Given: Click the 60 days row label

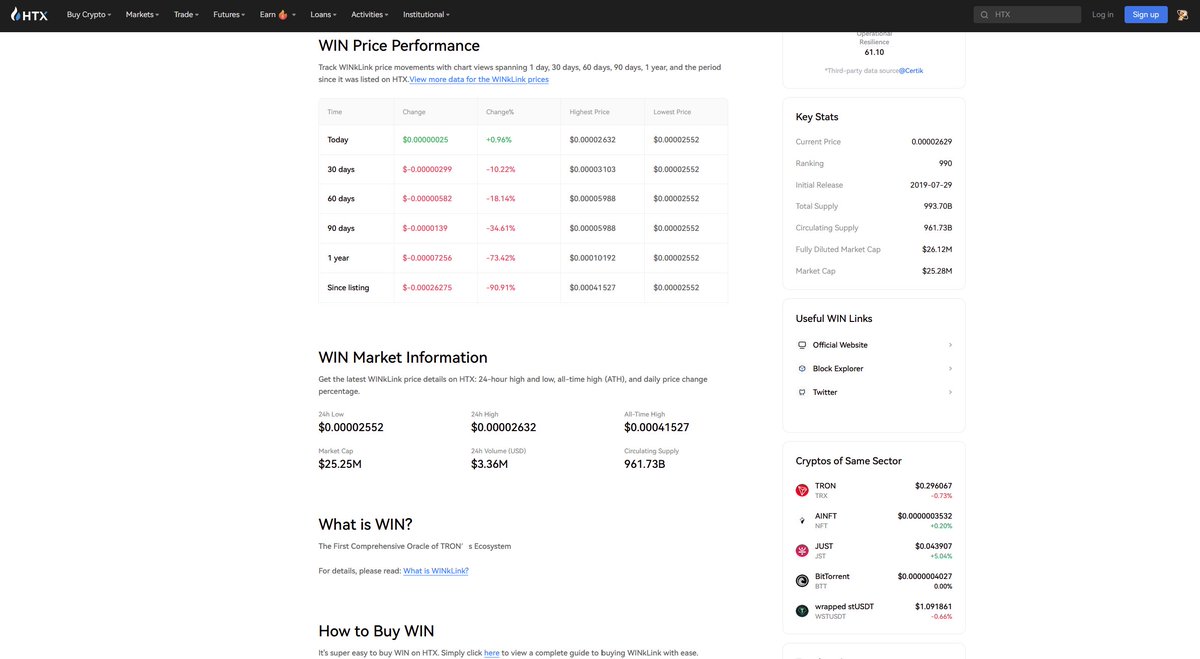Looking at the screenshot, I should (x=341, y=199).
